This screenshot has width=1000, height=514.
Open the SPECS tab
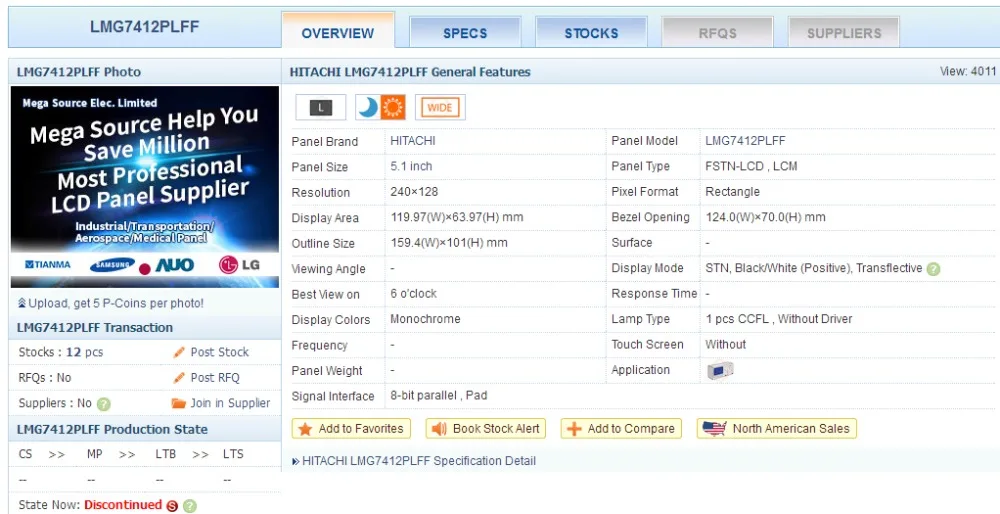[x=465, y=33]
